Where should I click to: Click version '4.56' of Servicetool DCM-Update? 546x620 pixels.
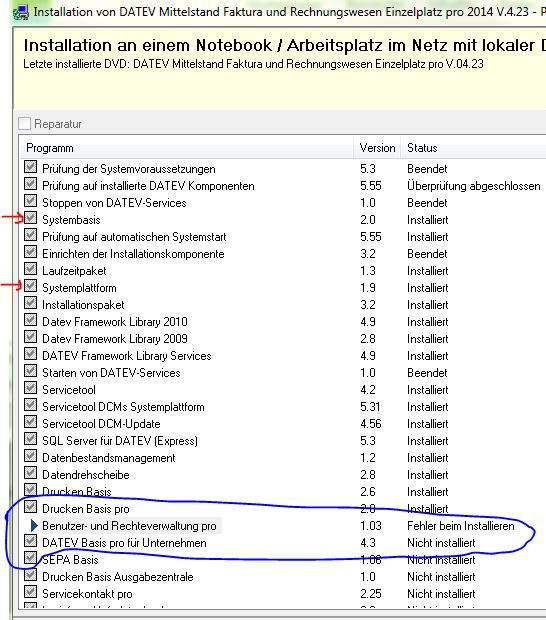371,424
